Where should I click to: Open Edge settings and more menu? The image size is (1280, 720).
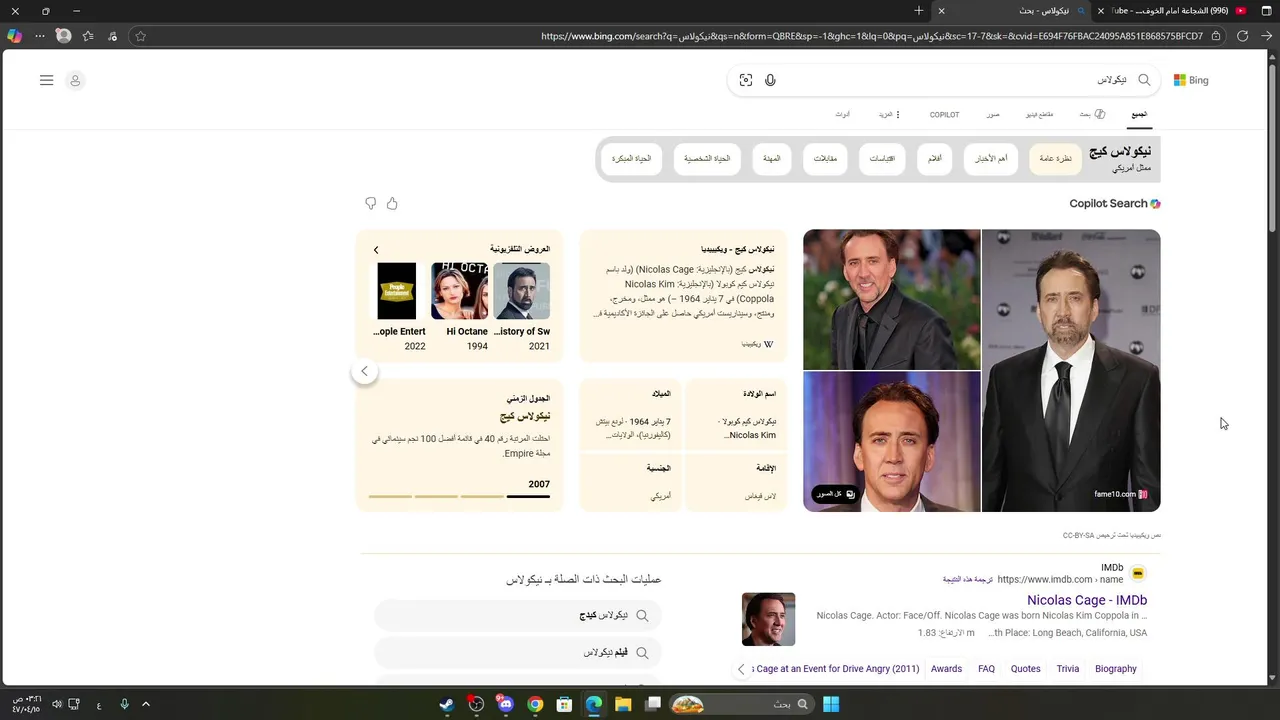[x=40, y=36]
